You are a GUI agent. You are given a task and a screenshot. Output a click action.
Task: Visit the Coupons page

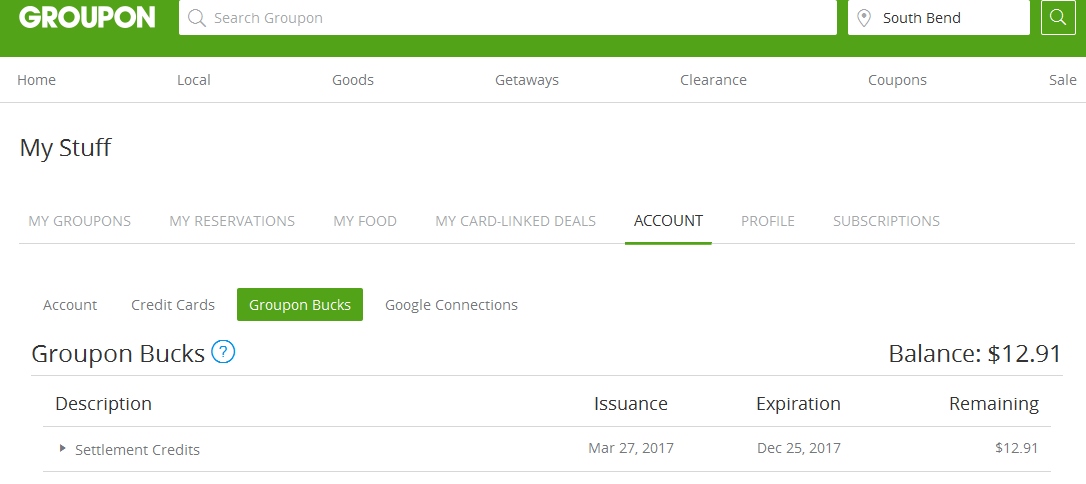897,80
